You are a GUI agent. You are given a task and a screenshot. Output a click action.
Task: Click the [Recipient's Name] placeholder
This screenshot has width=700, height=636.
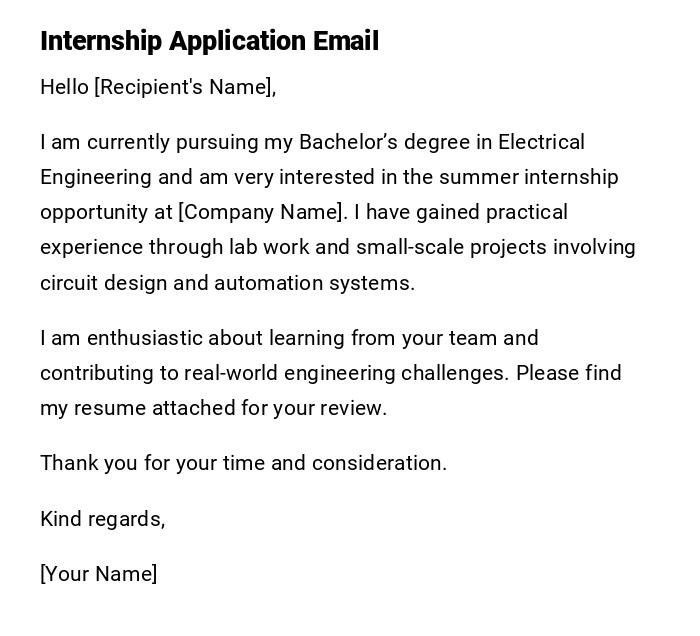click(184, 87)
